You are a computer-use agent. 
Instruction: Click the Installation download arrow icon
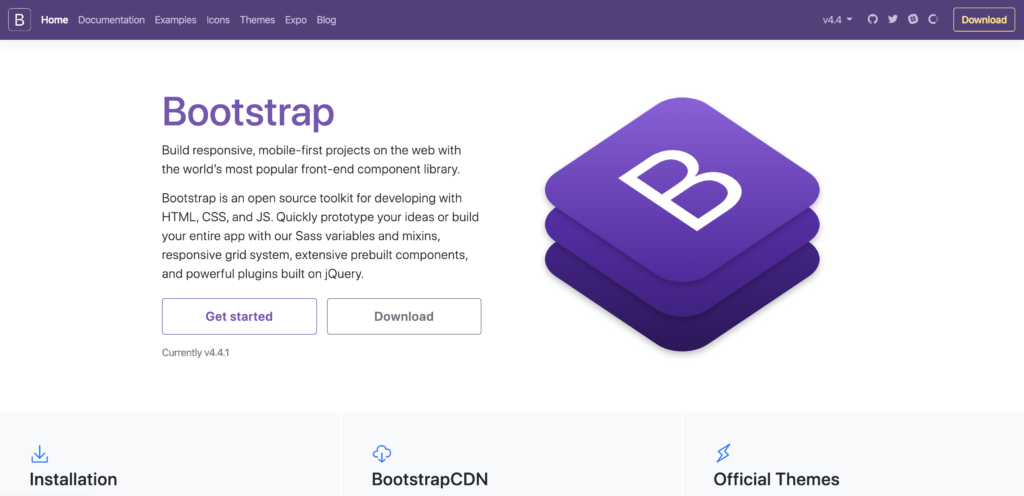pyautogui.click(x=40, y=454)
